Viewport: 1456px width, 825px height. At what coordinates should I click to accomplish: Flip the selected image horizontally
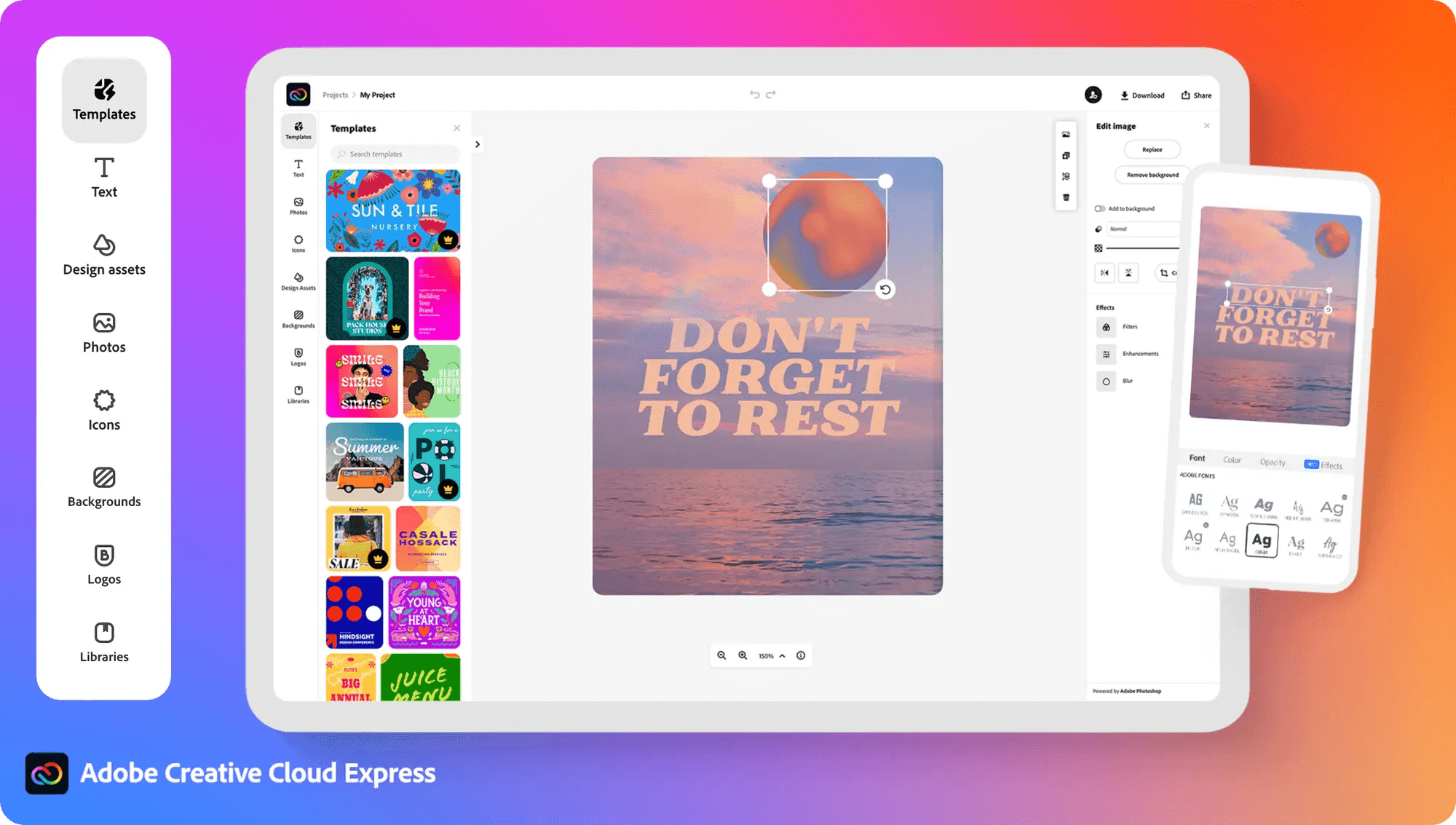pyautogui.click(x=1104, y=273)
